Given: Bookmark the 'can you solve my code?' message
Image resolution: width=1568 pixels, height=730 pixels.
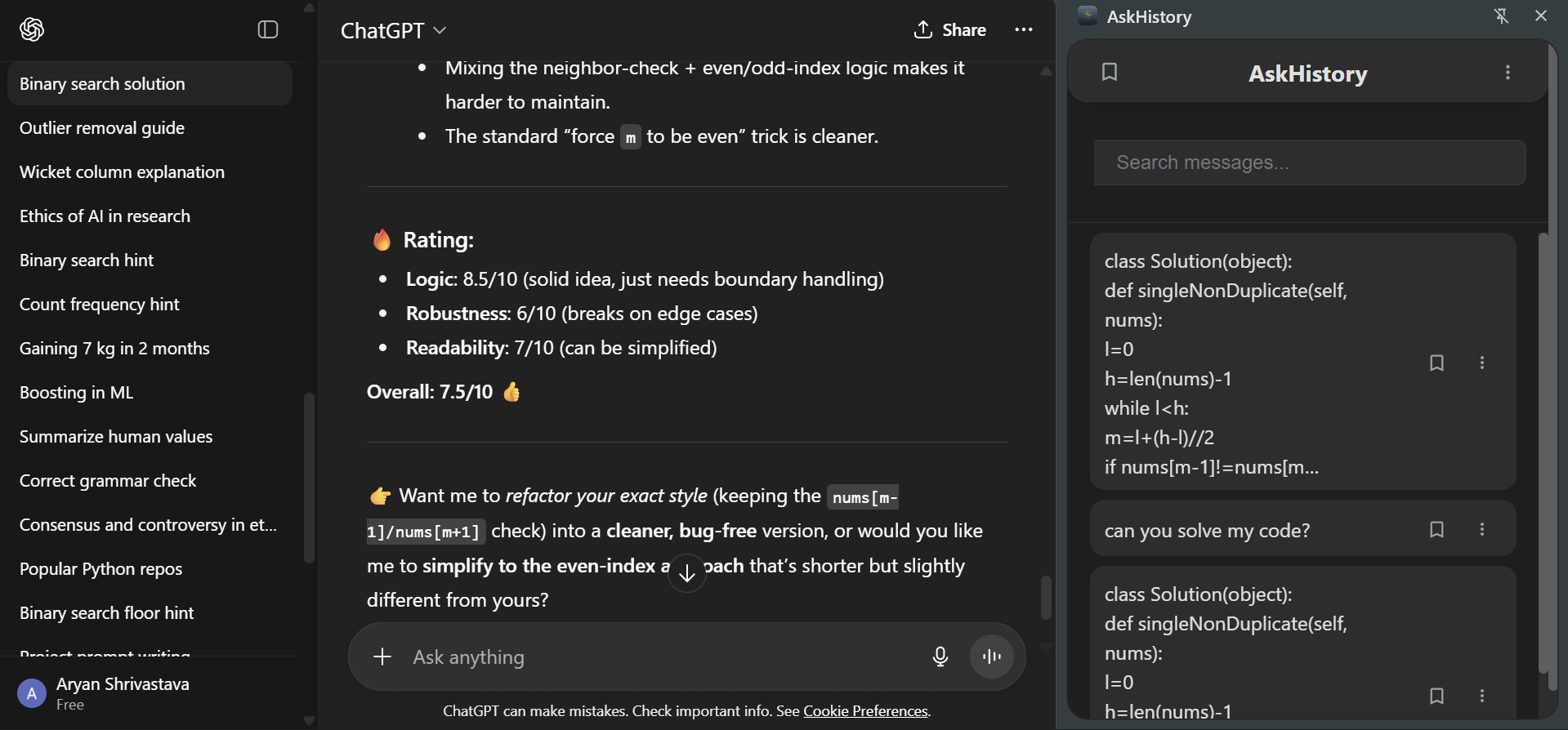Looking at the screenshot, I should (x=1436, y=529).
